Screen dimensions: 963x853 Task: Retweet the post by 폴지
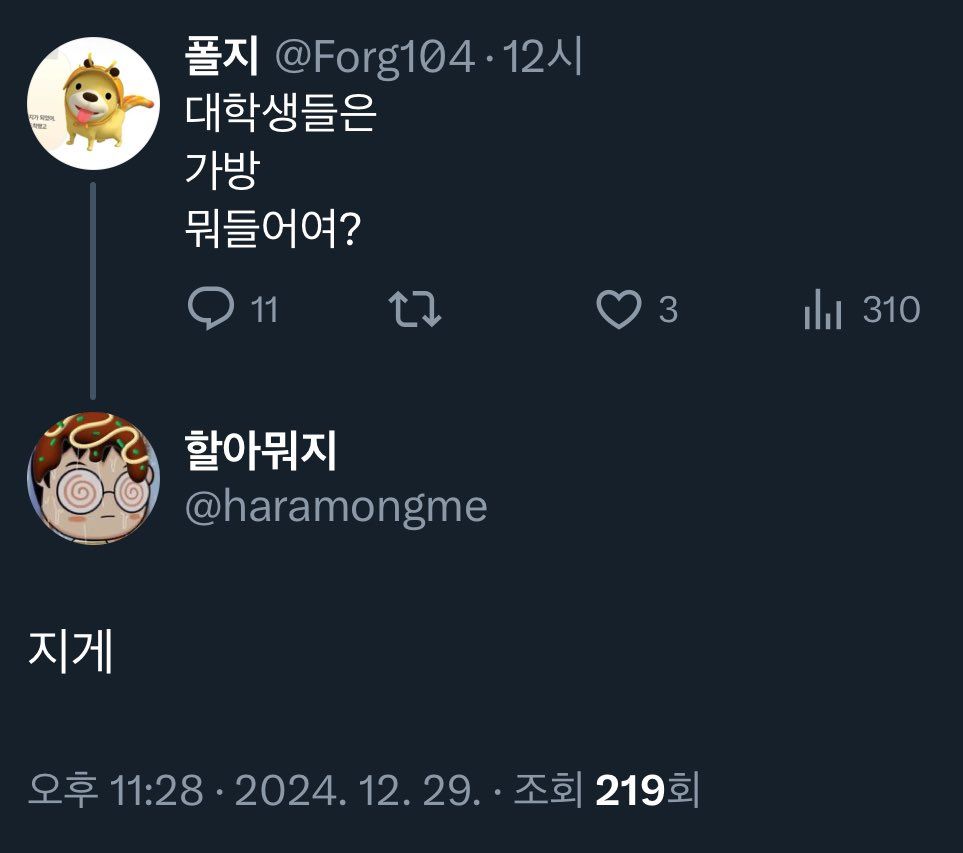click(x=414, y=310)
